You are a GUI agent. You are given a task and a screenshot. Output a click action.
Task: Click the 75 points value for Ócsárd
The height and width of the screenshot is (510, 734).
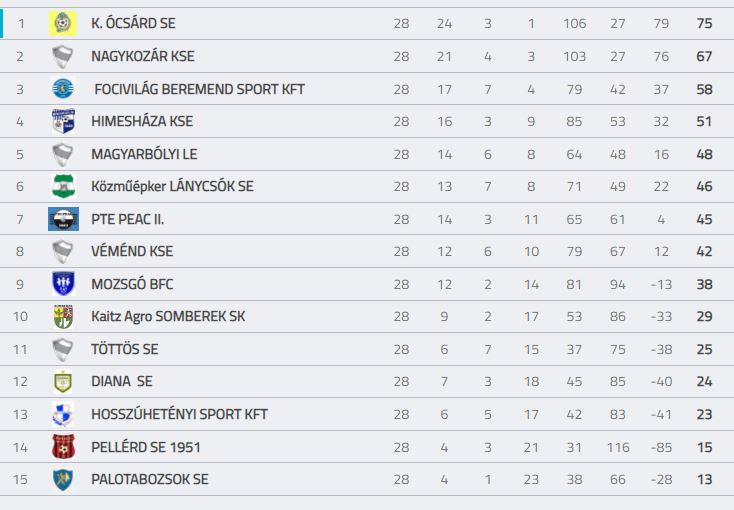pos(704,23)
